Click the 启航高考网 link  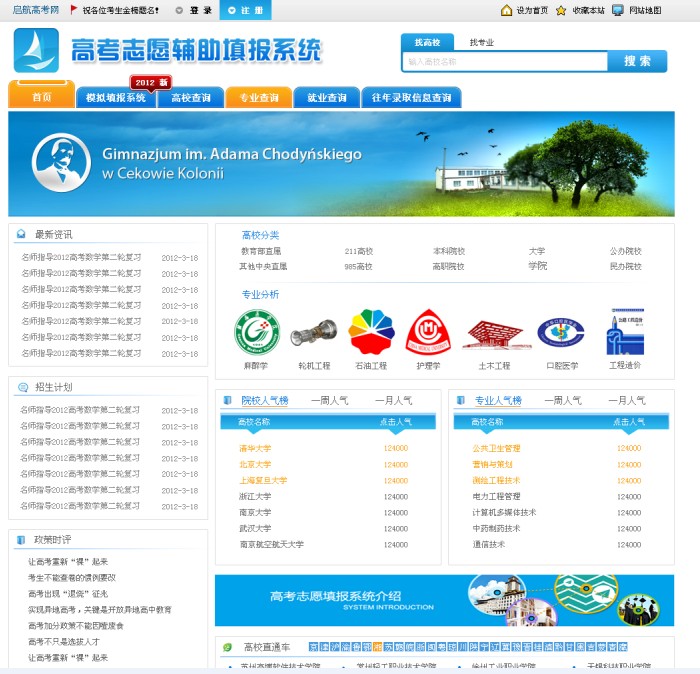click(x=36, y=10)
